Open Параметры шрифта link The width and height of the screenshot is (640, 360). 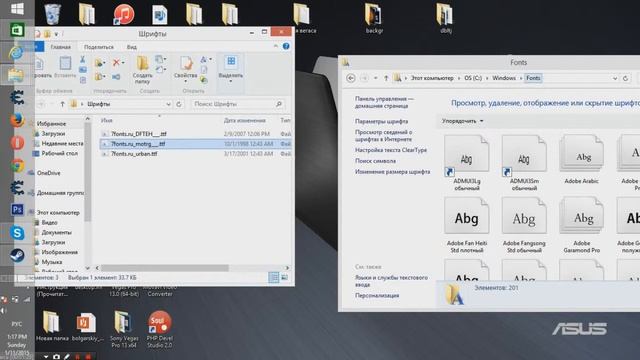pyautogui.click(x=381, y=121)
